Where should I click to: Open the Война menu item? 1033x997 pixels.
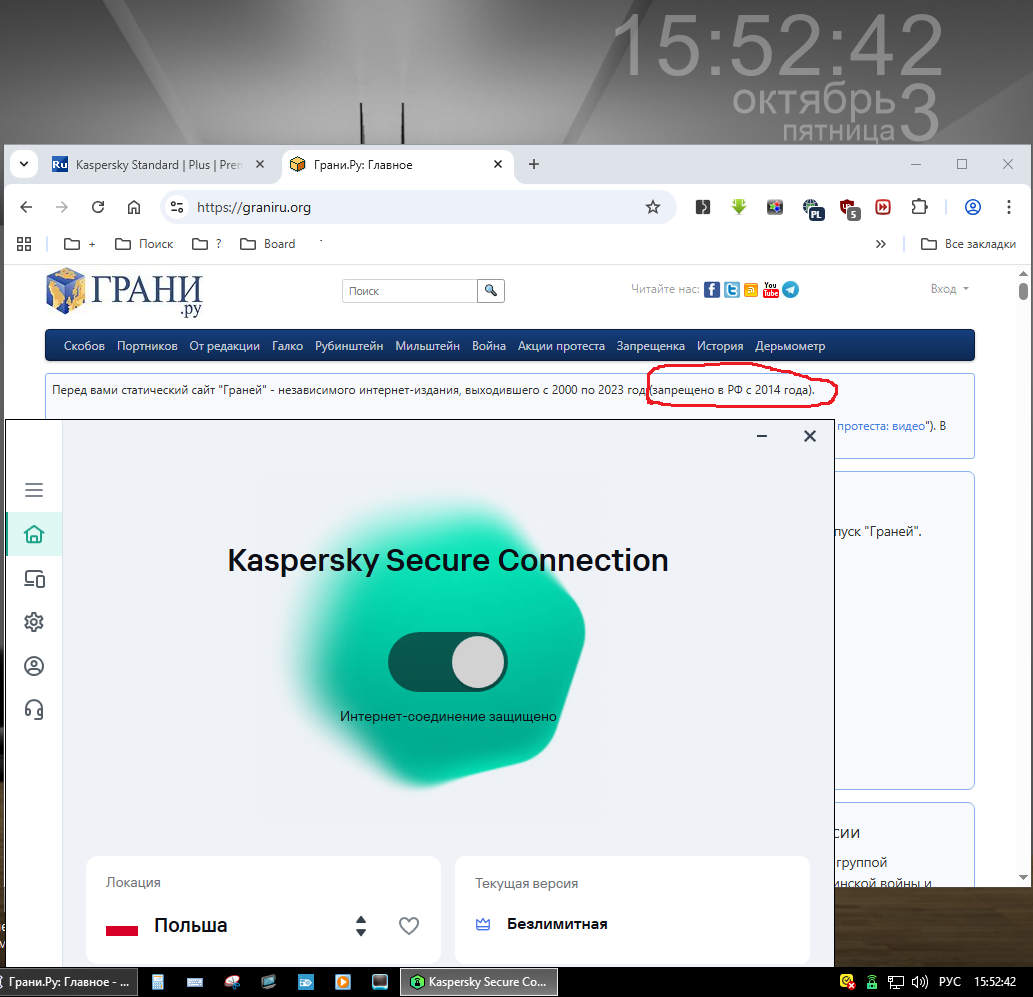click(x=489, y=346)
